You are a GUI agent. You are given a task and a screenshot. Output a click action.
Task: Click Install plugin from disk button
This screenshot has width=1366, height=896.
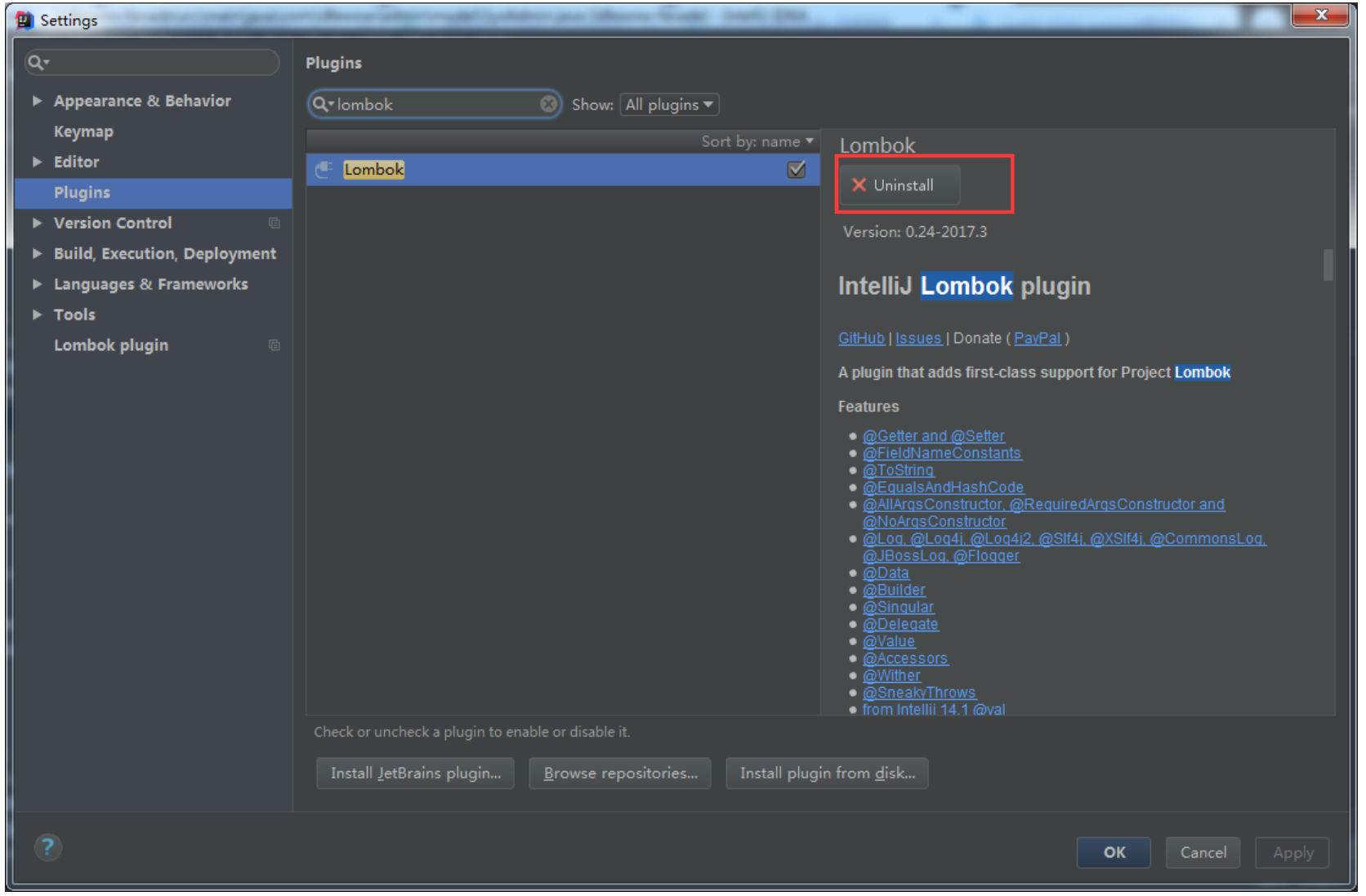coord(827,773)
